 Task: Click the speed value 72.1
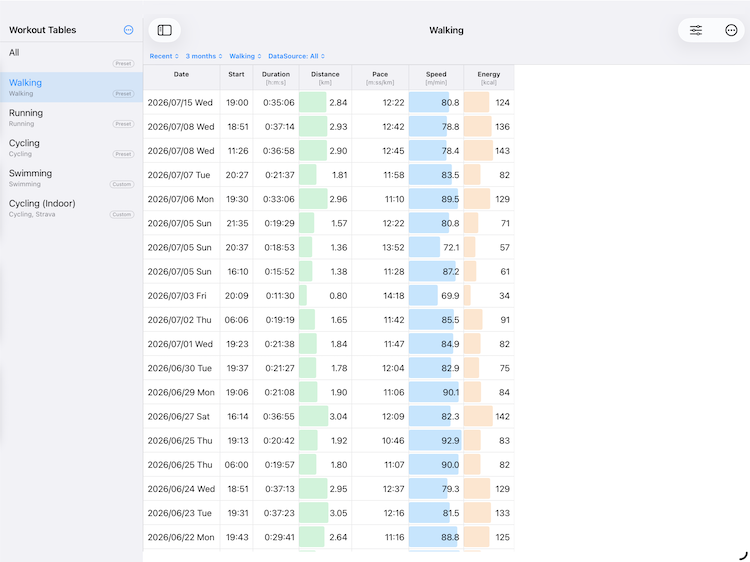click(x=451, y=247)
